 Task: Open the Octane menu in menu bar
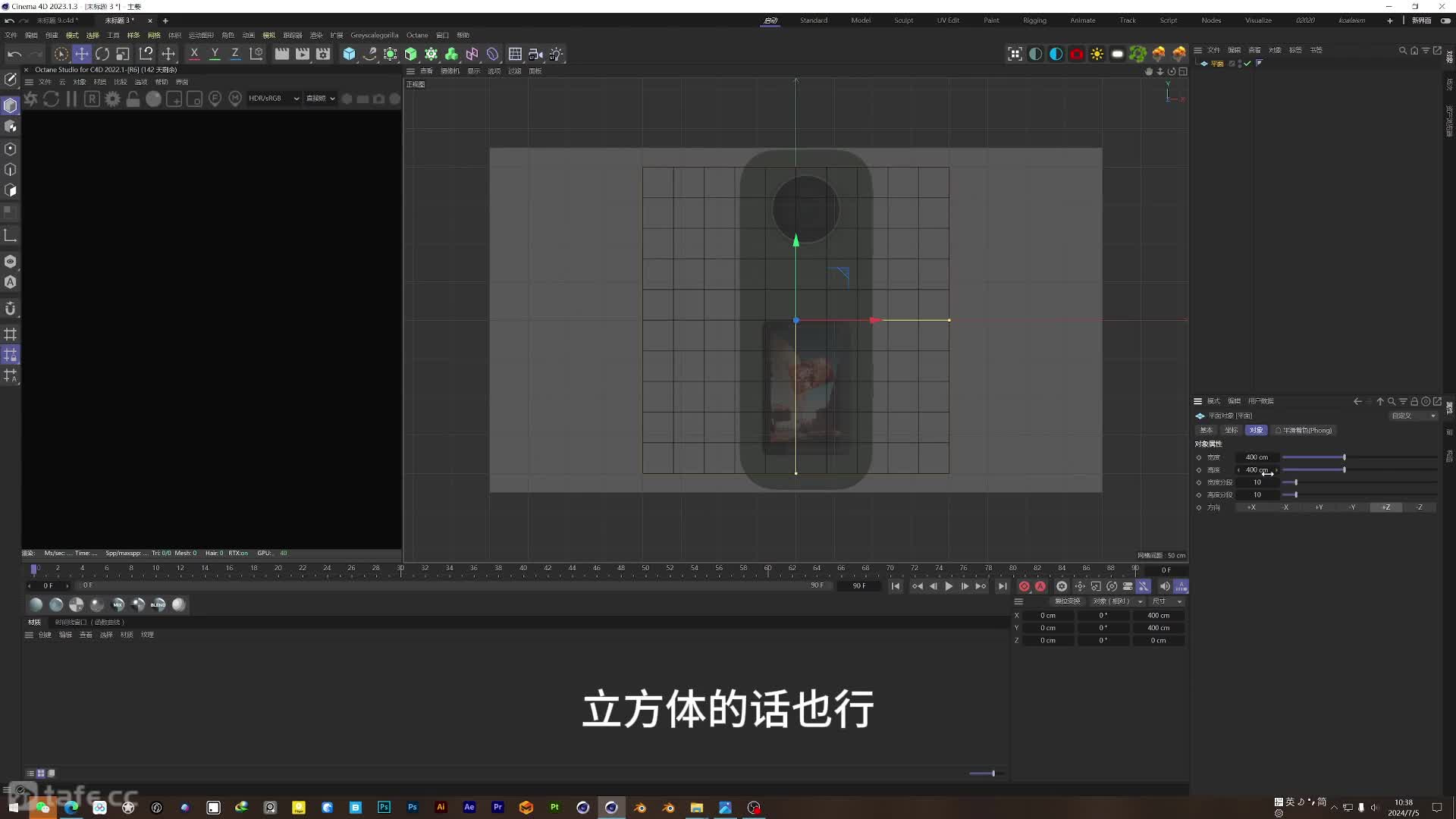pyautogui.click(x=417, y=36)
